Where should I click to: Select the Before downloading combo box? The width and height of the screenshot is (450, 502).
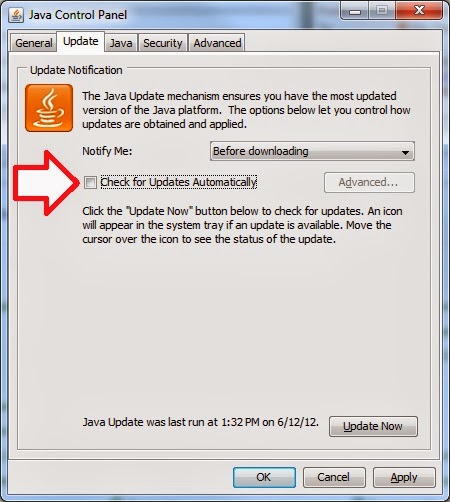[x=312, y=151]
